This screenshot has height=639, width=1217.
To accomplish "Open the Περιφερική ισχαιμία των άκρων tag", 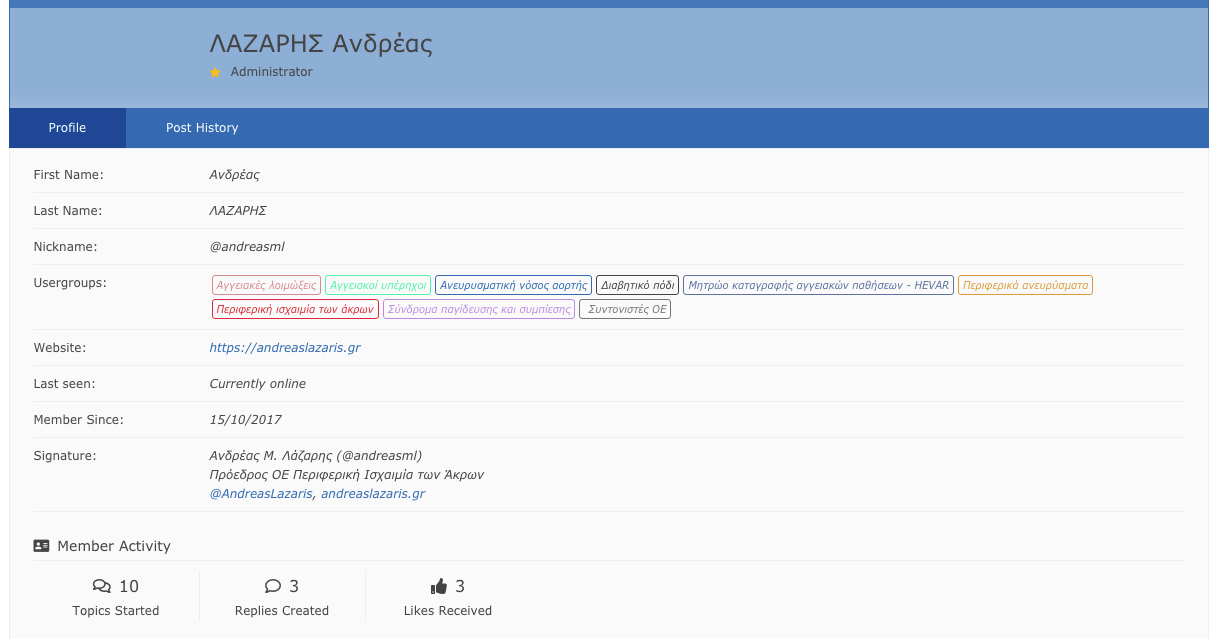I will (x=295, y=310).
